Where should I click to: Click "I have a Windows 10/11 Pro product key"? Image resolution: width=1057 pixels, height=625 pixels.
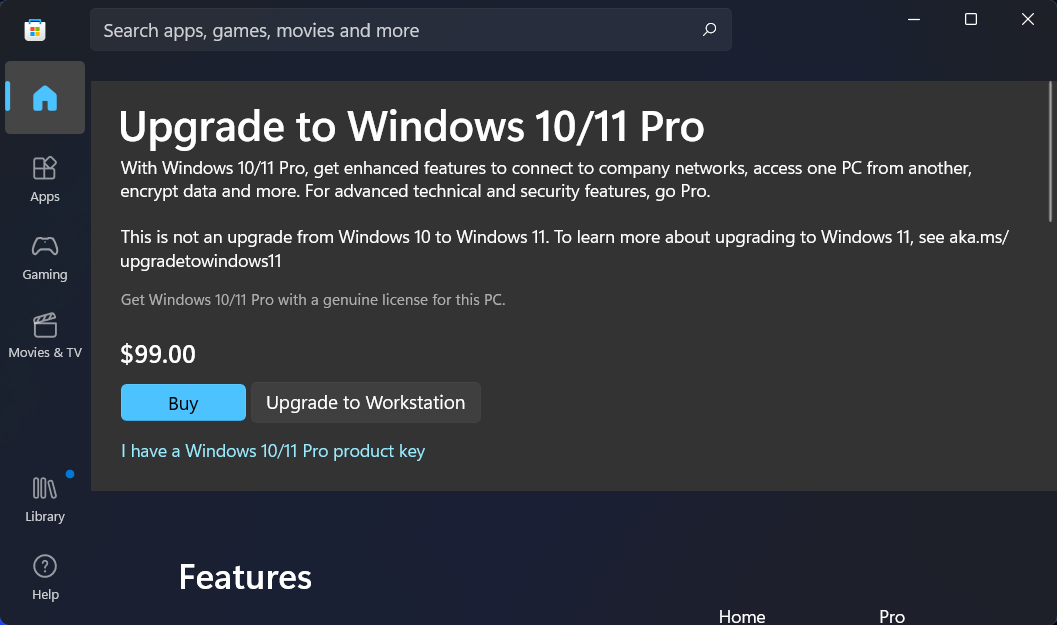click(272, 451)
